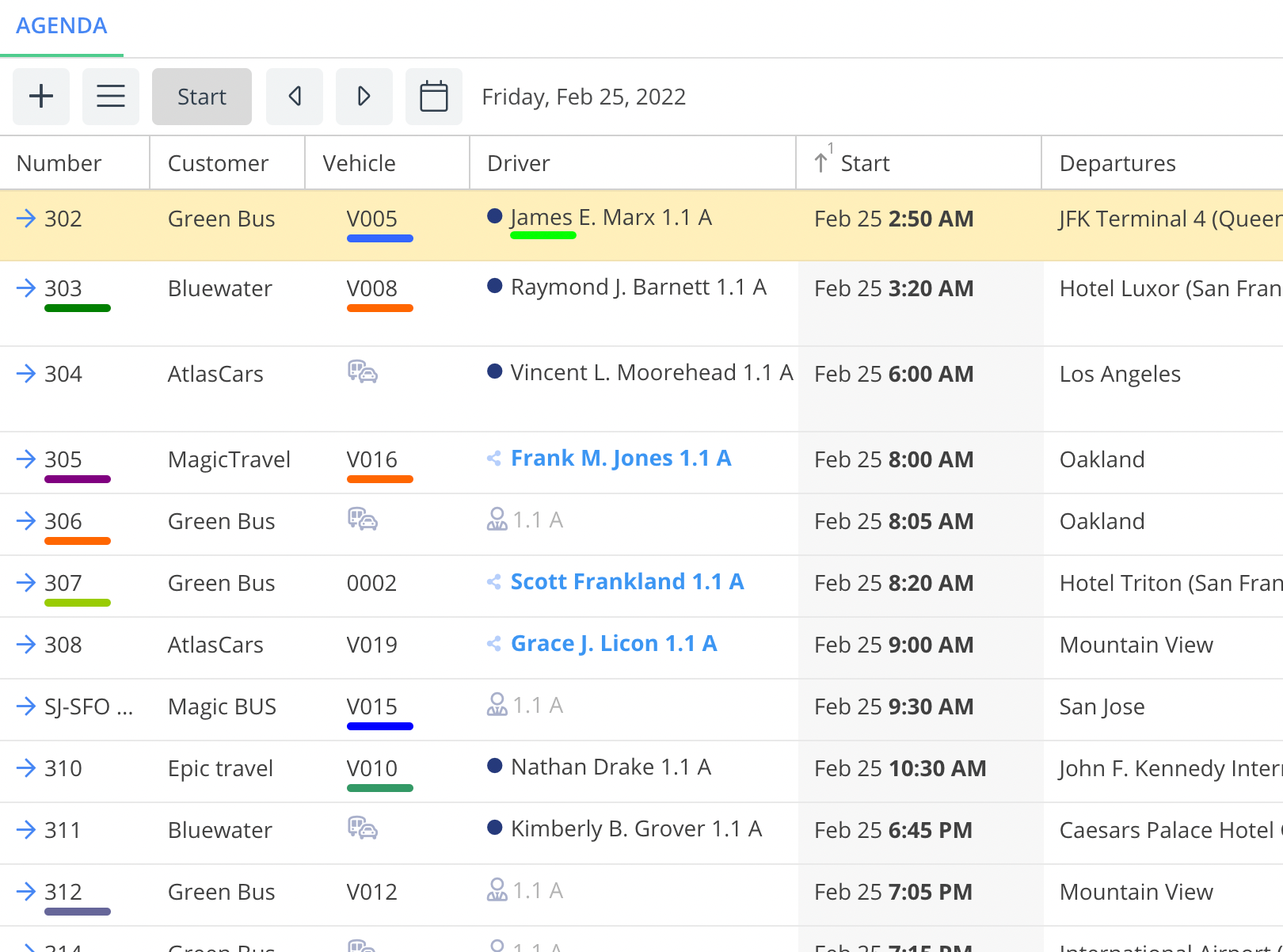Select vehicle V015 in SJ-SFO row
This screenshot has width=1283, height=952.
tap(372, 706)
